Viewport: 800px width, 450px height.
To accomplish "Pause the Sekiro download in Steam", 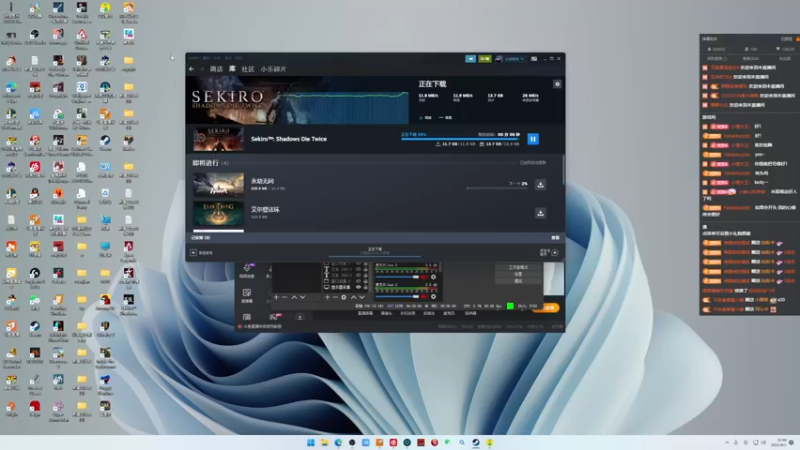I will click(533, 139).
